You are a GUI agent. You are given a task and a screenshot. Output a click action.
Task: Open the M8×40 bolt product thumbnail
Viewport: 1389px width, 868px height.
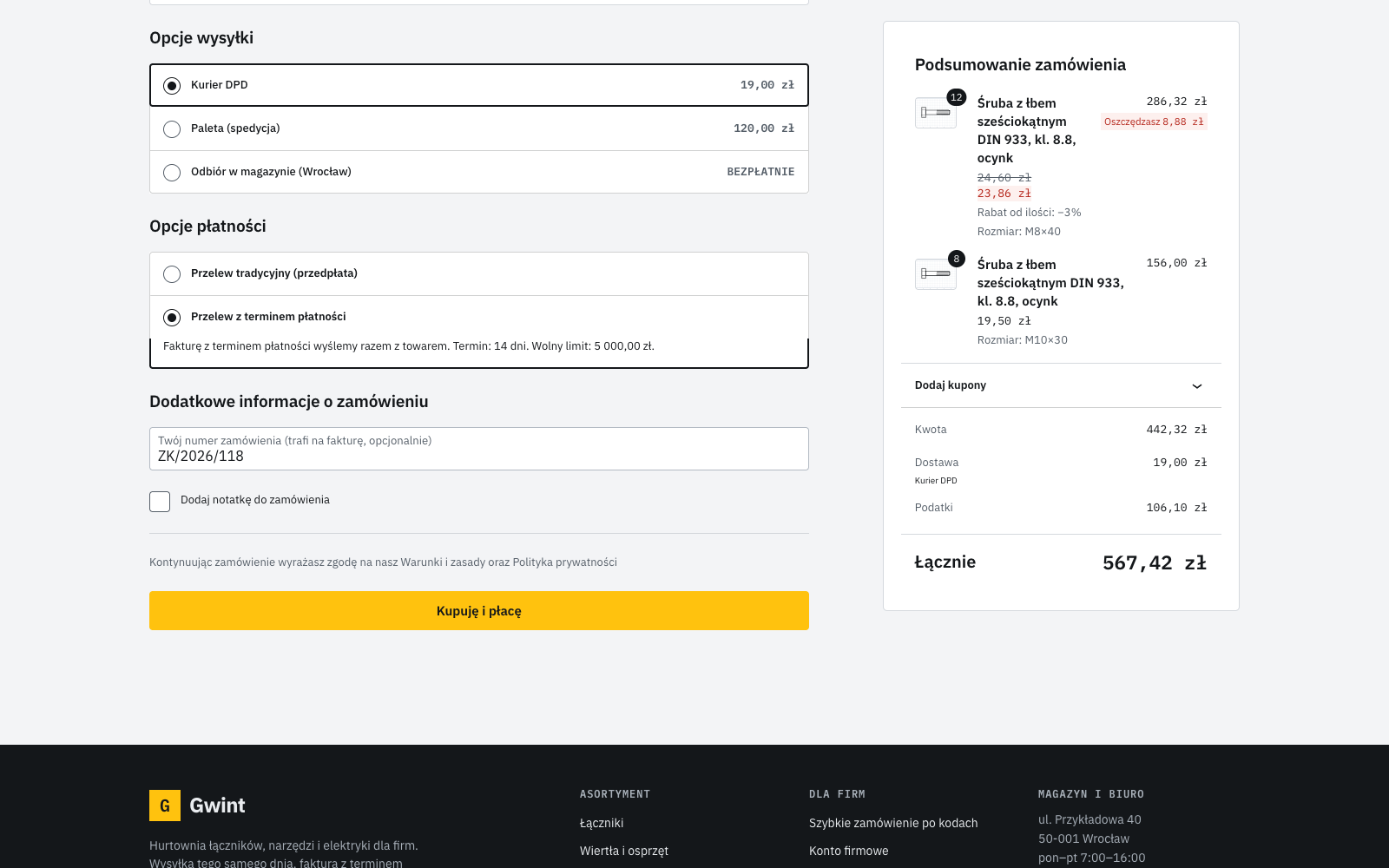point(936,113)
